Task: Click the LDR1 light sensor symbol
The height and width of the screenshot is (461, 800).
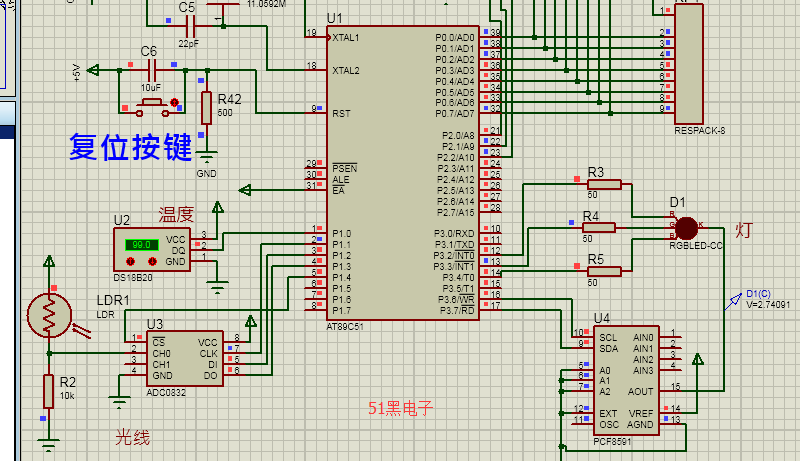Action: click(x=46, y=315)
